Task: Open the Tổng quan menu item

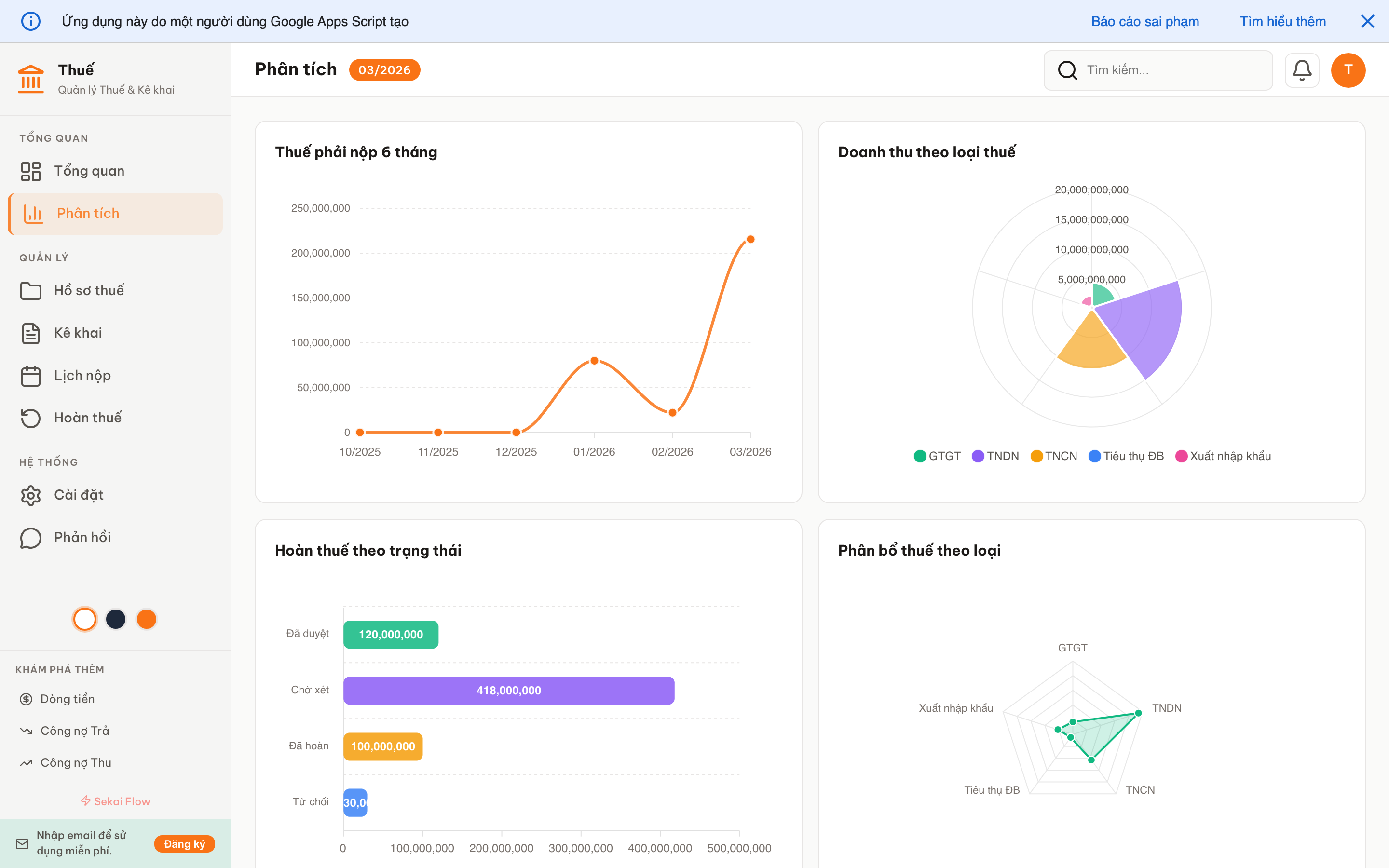Action: point(89,171)
